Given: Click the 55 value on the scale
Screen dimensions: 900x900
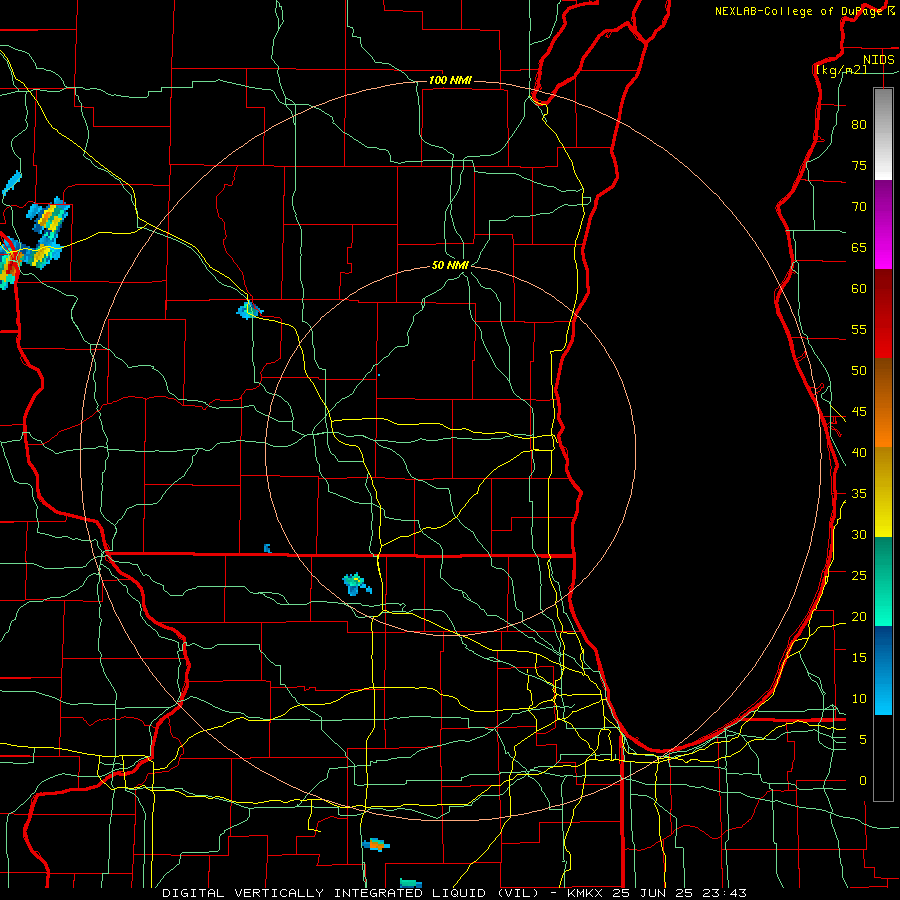Looking at the screenshot, I should pos(859,329).
